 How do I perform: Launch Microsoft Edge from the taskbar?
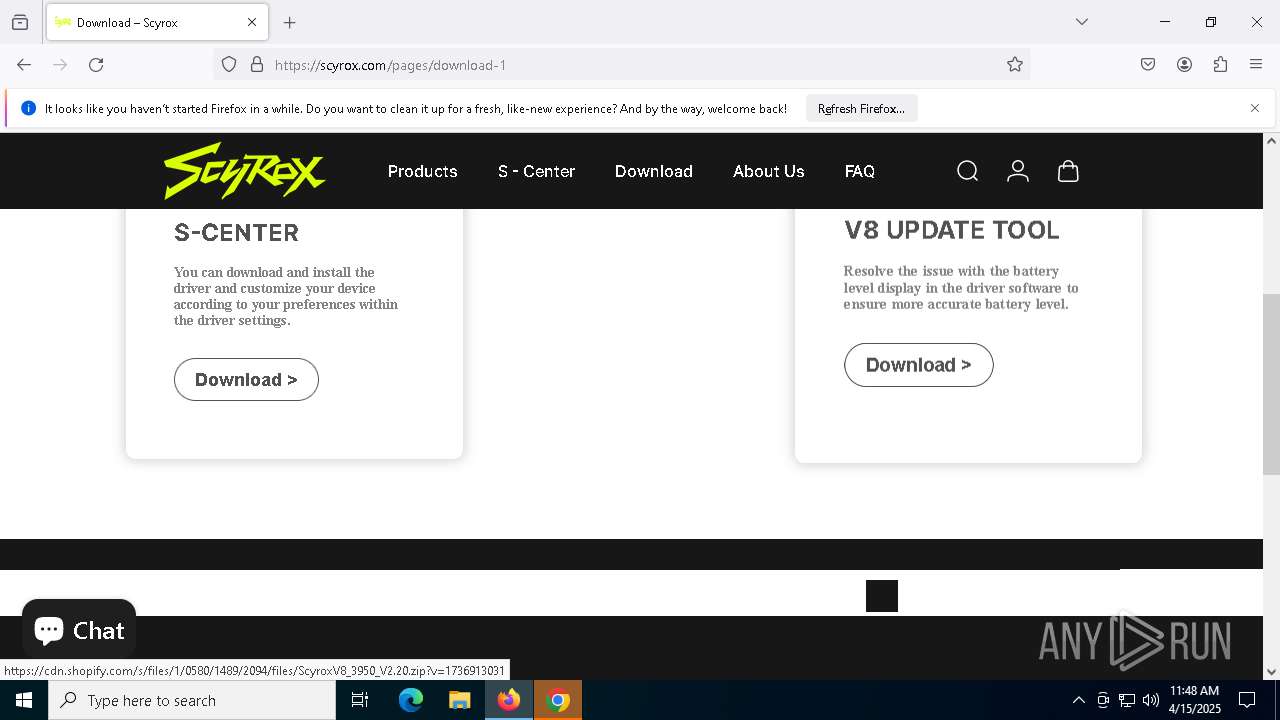tap(411, 700)
